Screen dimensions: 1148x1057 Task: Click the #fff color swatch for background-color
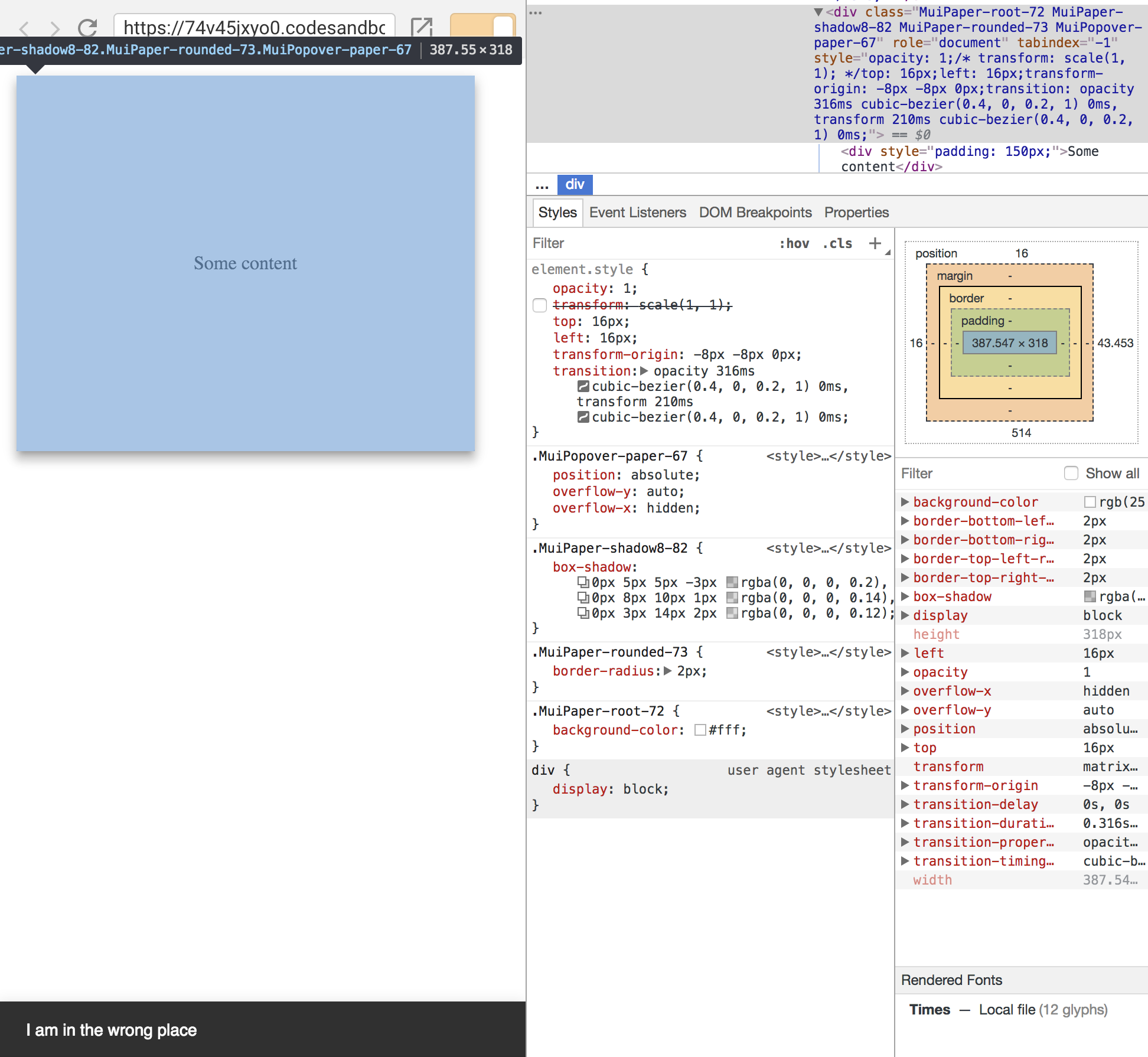700,730
